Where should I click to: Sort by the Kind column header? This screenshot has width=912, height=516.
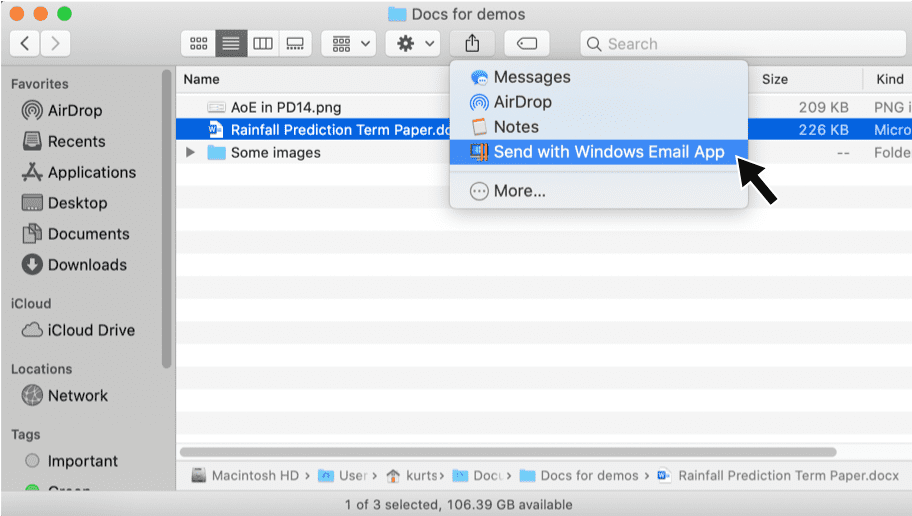890,80
